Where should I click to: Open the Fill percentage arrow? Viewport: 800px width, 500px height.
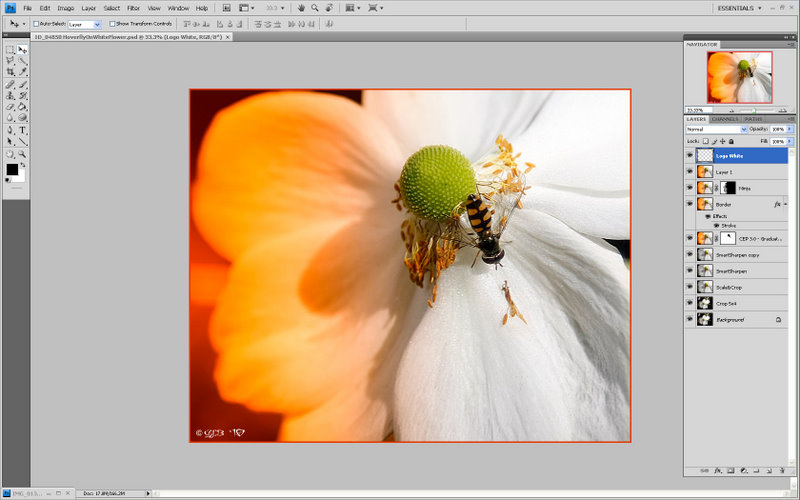click(x=790, y=141)
